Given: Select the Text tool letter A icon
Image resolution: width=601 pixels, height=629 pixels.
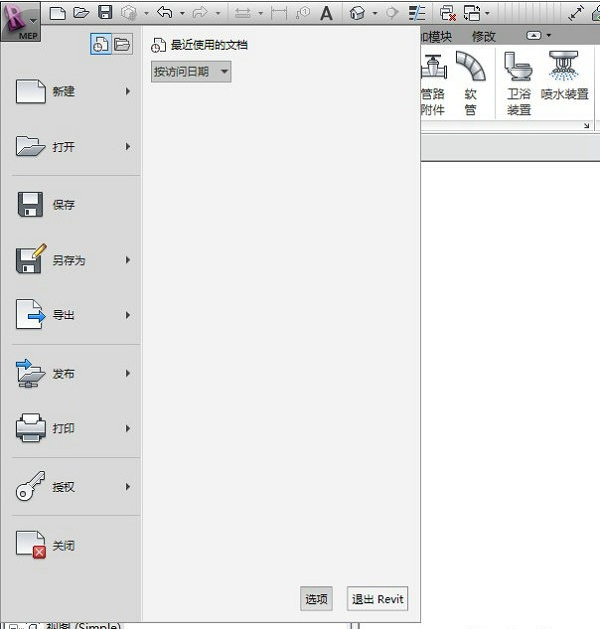Looking at the screenshot, I should pyautogui.click(x=326, y=14).
